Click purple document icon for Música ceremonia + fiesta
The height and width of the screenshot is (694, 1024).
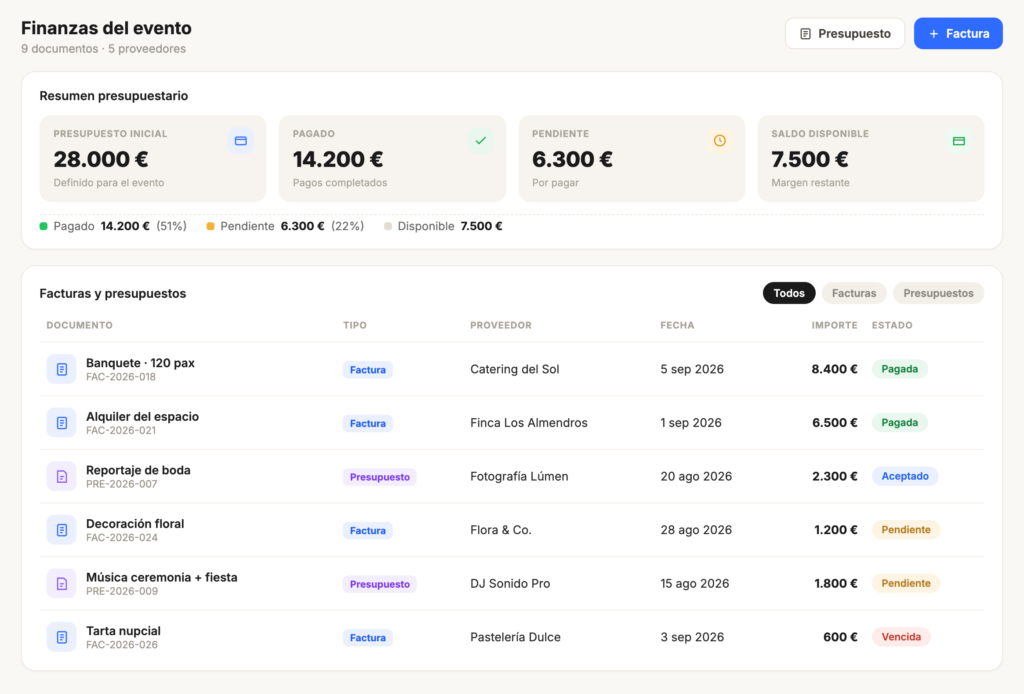coord(61,584)
